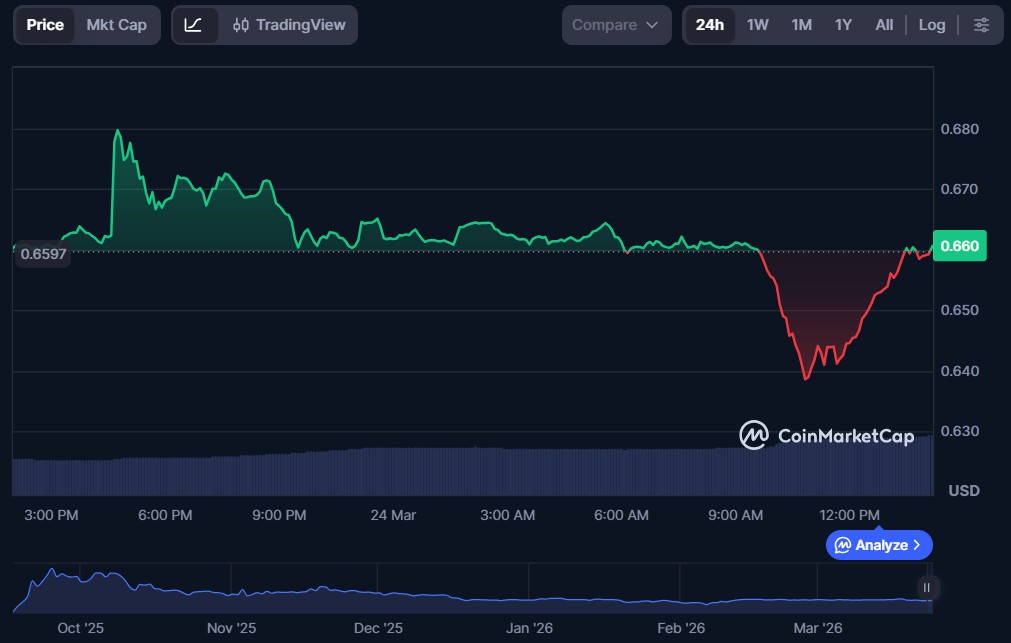Click the Analyze button
Screen dimensions: 1011x643
pos(878,545)
